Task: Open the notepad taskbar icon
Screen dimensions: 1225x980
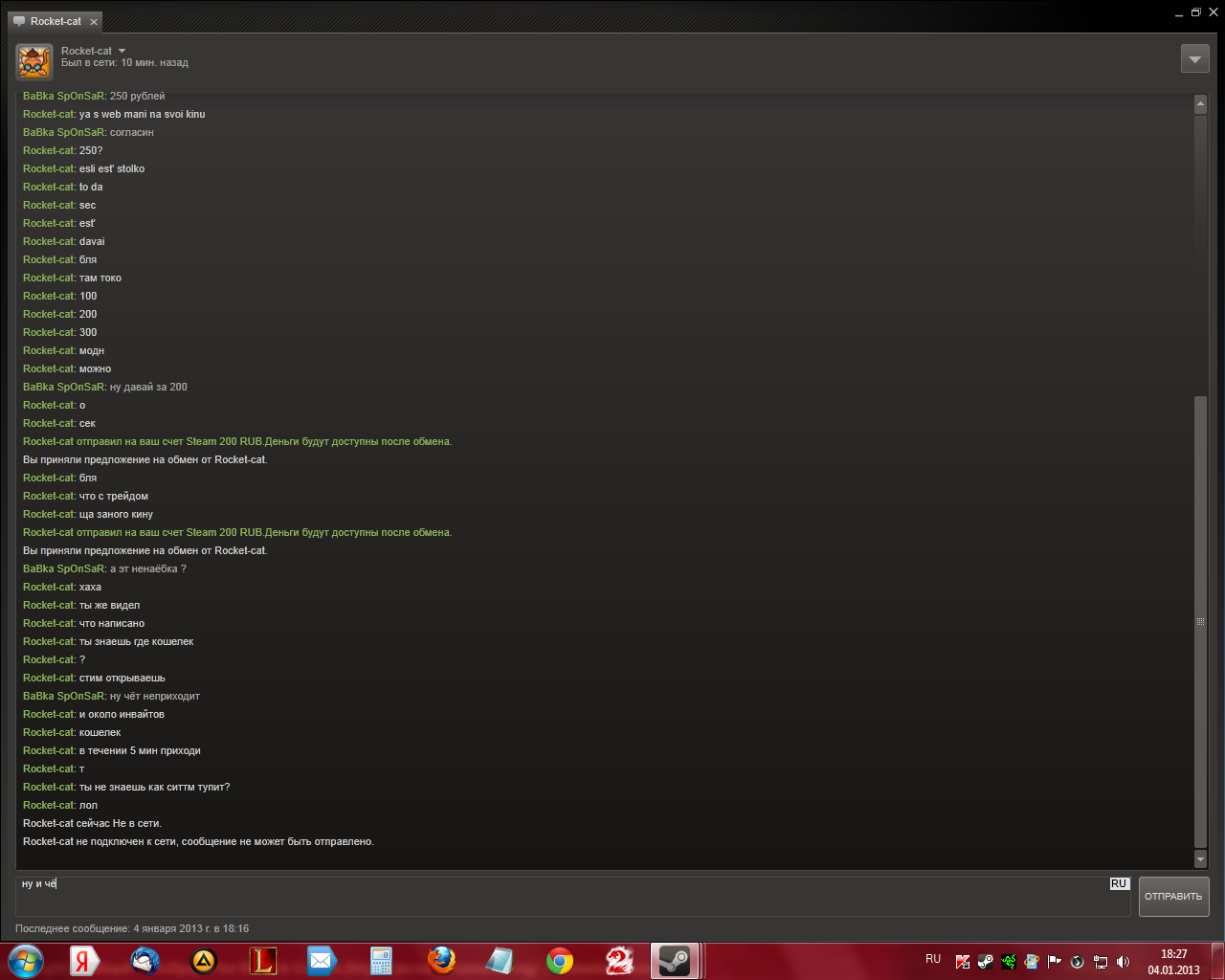Action: coord(501,961)
